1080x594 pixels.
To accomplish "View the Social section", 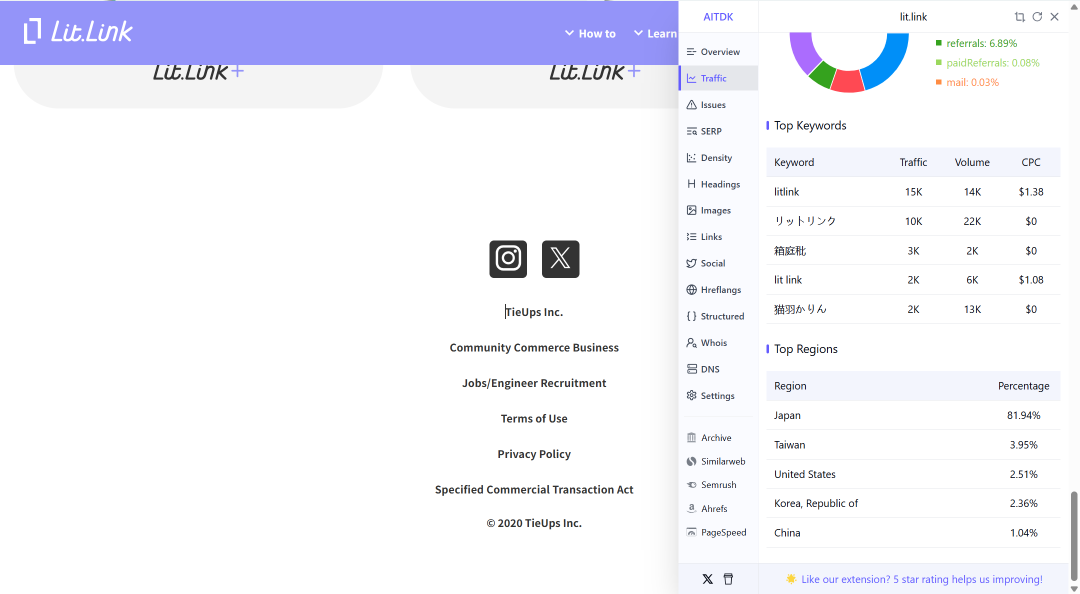I will pyautogui.click(x=718, y=263).
